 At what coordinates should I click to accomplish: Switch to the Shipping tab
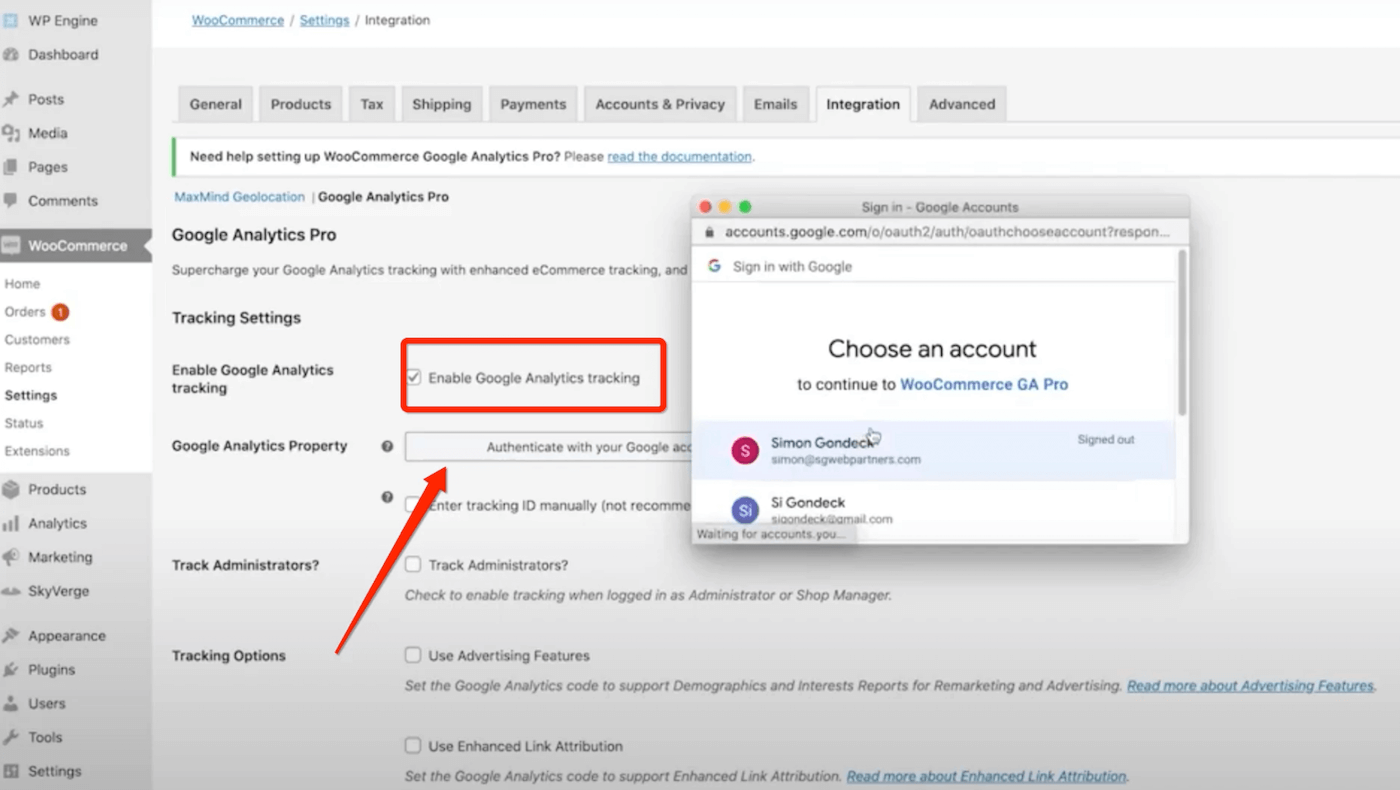(441, 104)
